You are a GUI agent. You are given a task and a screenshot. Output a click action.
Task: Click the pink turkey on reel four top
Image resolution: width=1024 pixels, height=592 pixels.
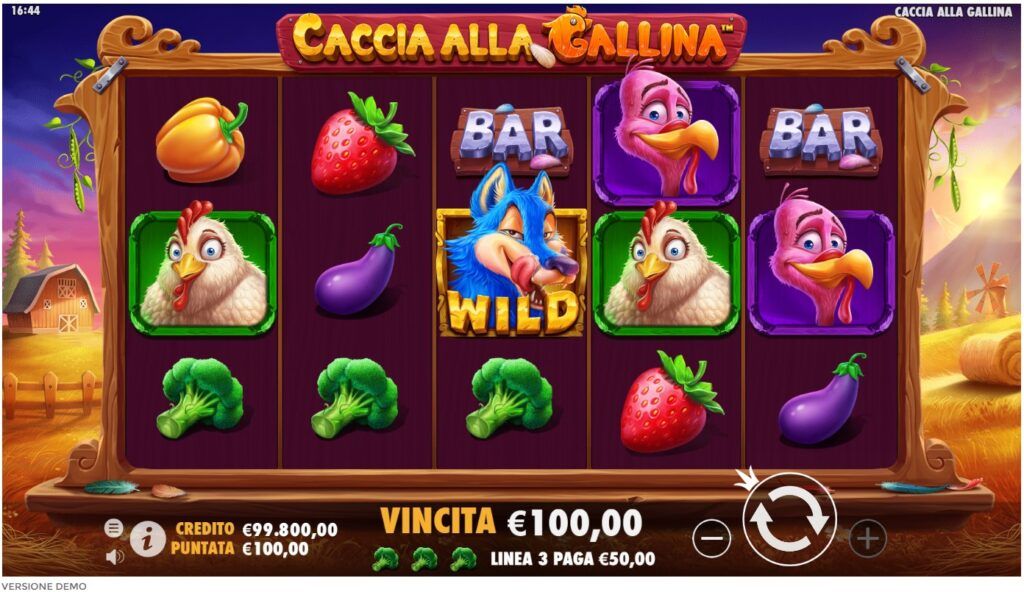coord(667,134)
